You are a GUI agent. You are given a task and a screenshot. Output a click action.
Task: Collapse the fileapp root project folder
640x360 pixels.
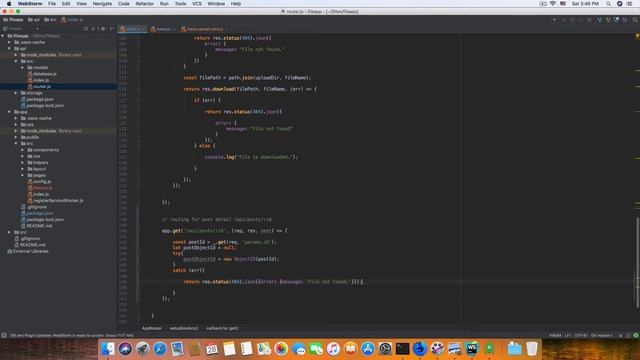click(3, 36)
